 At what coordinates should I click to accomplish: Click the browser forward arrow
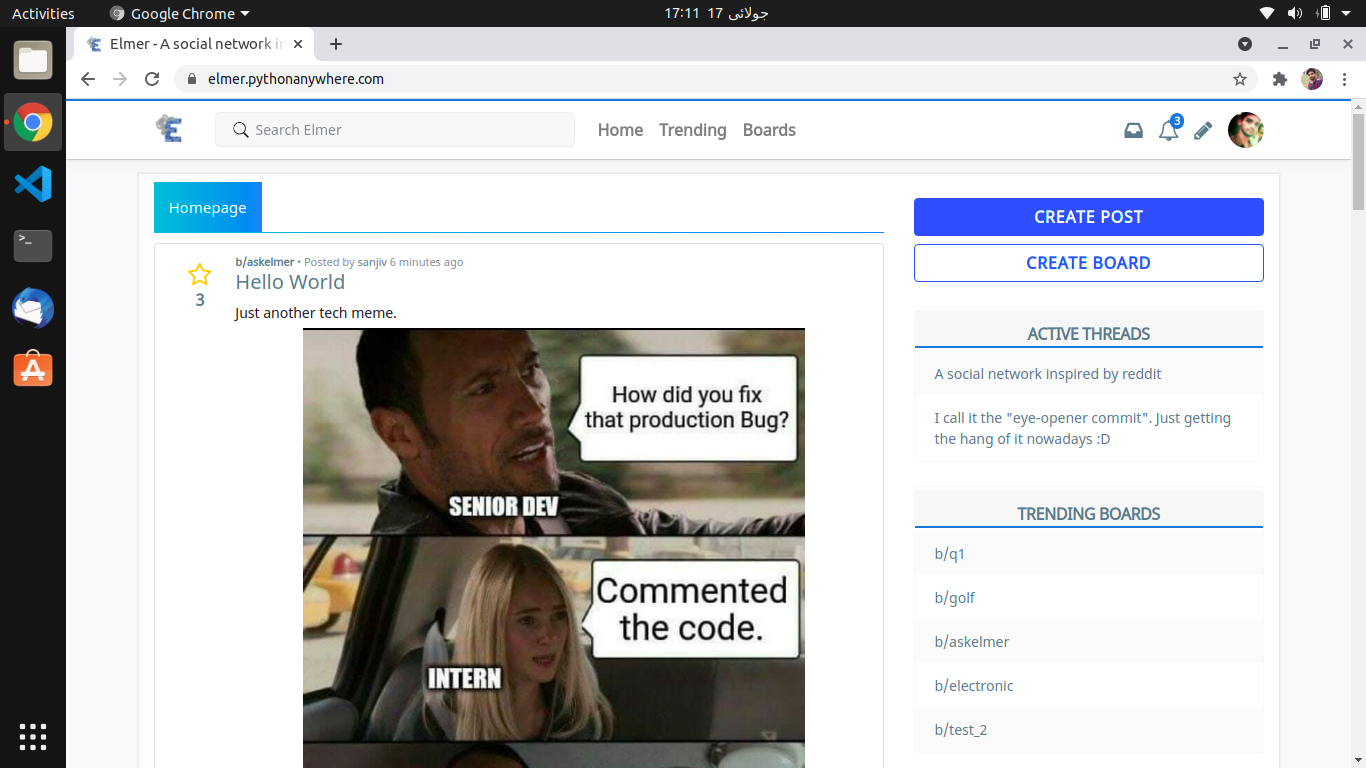[x=120, y=79]
